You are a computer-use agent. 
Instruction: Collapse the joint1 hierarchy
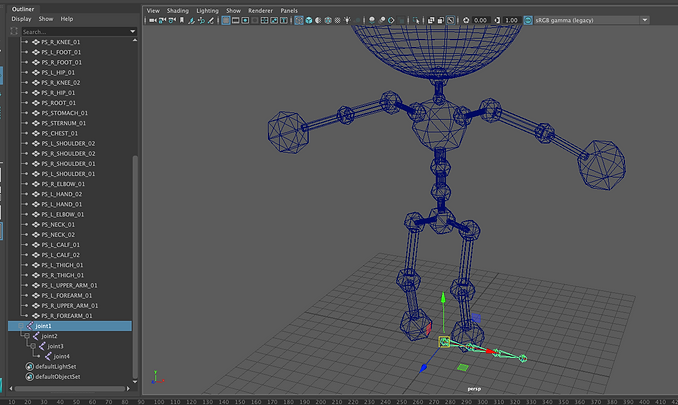pyautogui.click(x=21, y=326)
